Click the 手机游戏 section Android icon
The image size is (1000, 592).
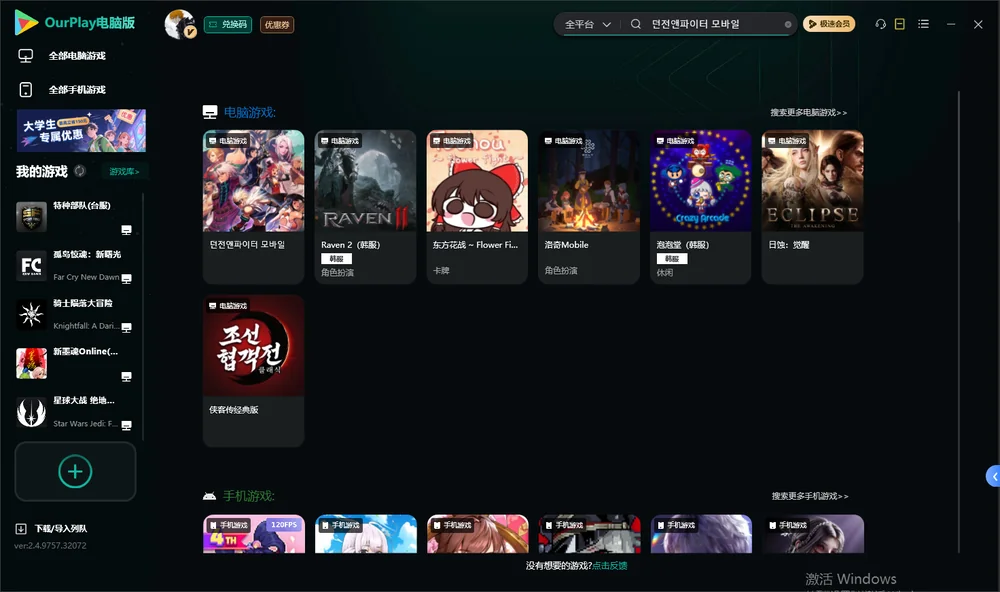(209, 496)
